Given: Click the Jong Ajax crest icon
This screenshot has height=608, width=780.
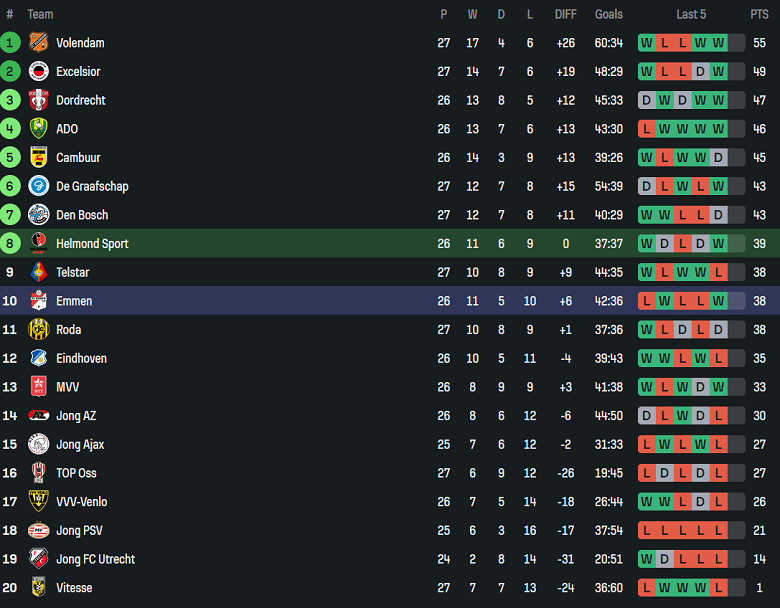Looking at the screenshot, I should (x=38, y=444).
